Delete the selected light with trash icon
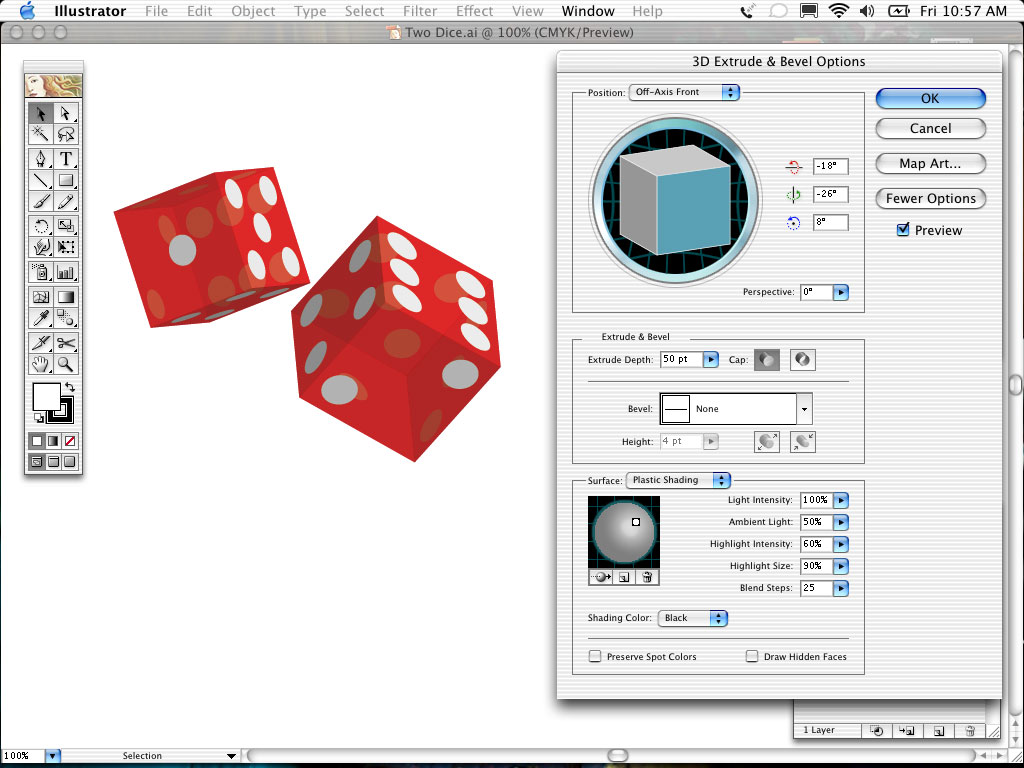Screen dimensions: 1024x768 [x=647, y=577]
